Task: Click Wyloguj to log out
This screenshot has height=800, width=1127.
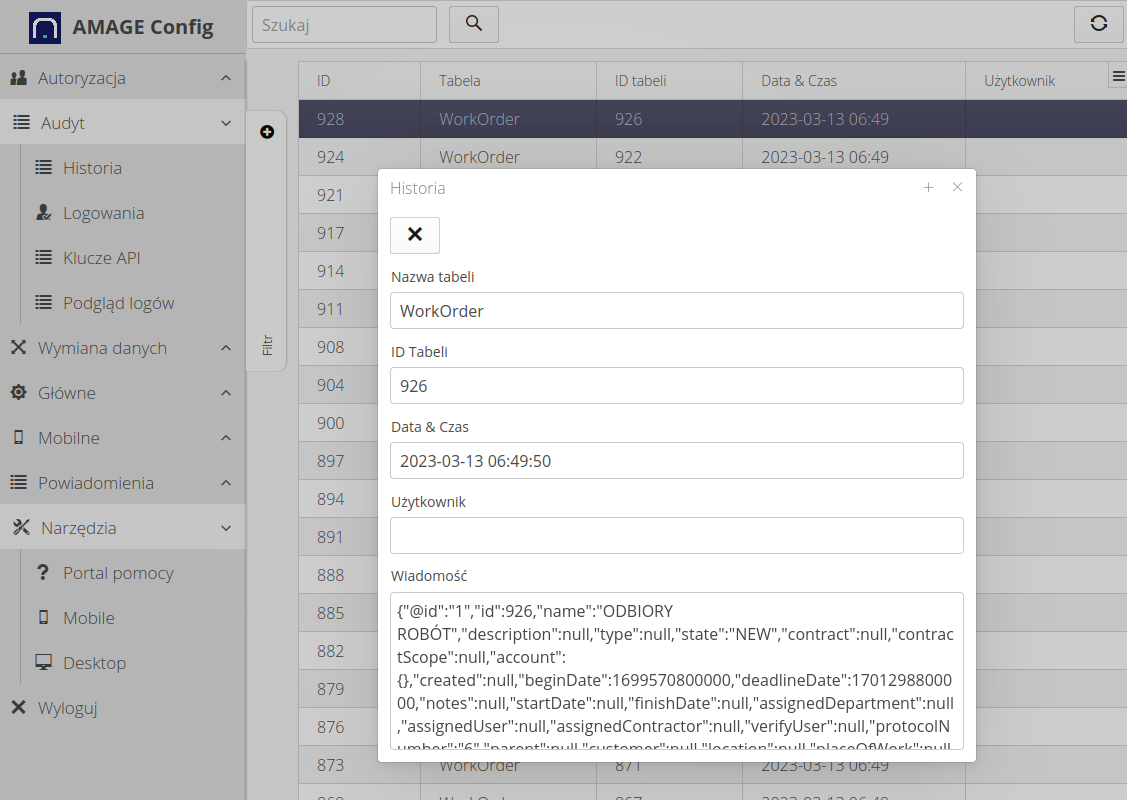Action: (67, 708)
